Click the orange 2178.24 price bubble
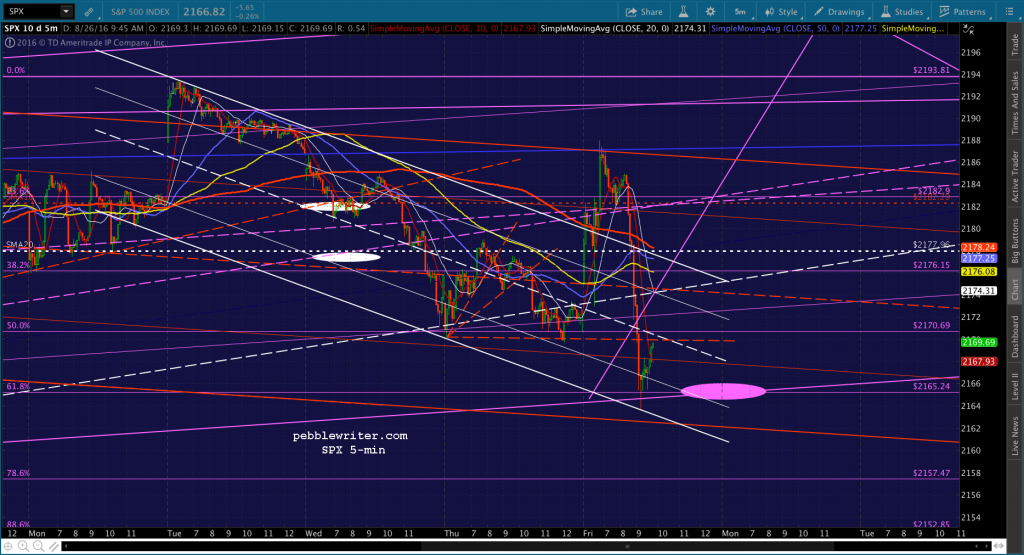Screen dimensions: 1024x555 (x=978, y=247)
